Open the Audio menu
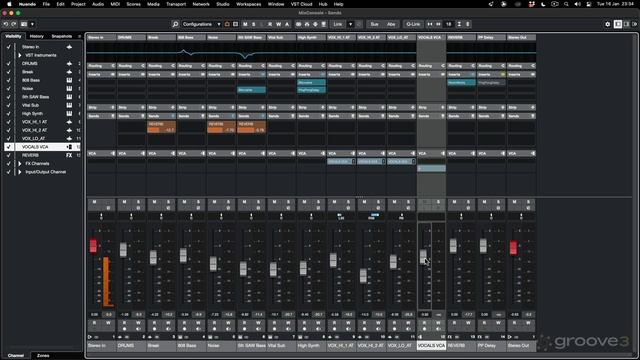640x360 pixels. click(98, 4)
